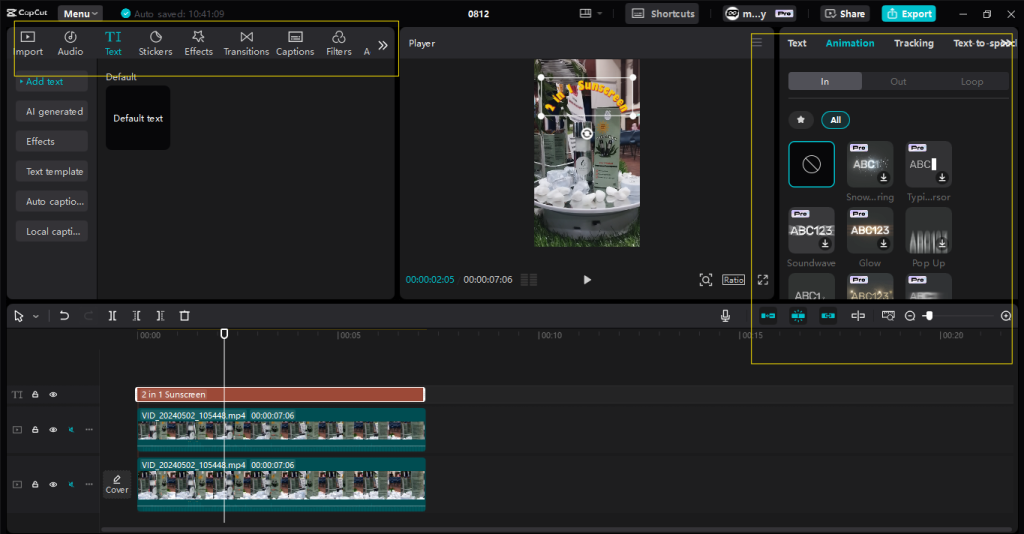The image size is (1024, 534).
Task: Click the Export button
Action: click(908, 14)
